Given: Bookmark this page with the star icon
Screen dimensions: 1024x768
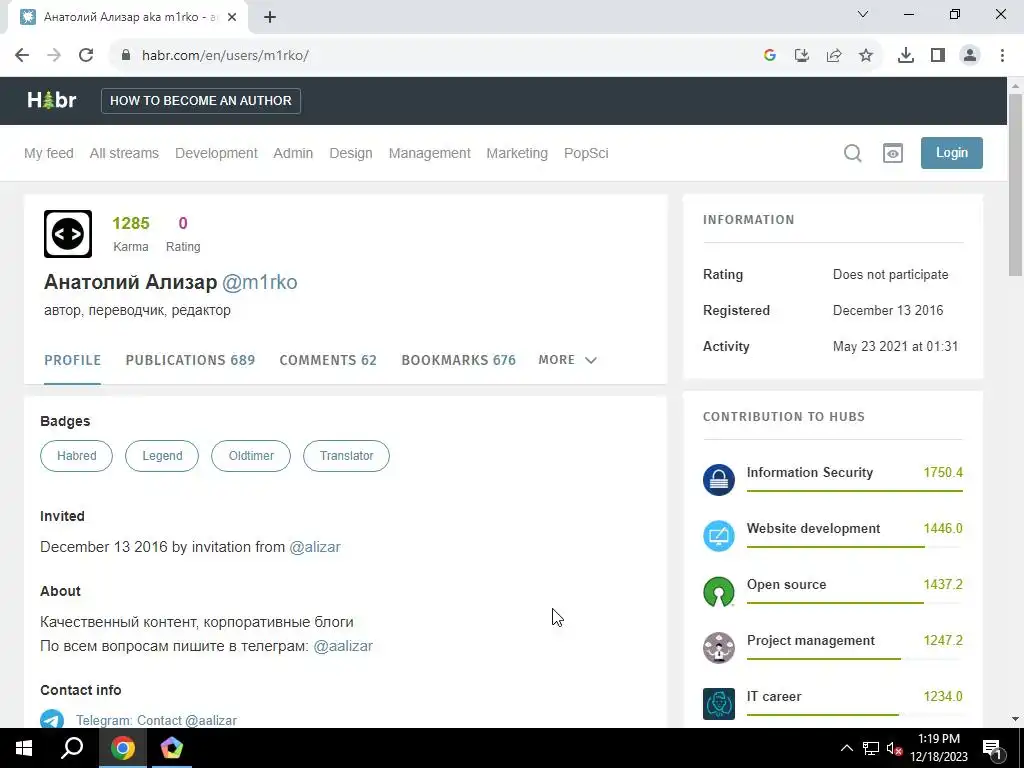Looking at the screenshot, I should tap(866, 56).
